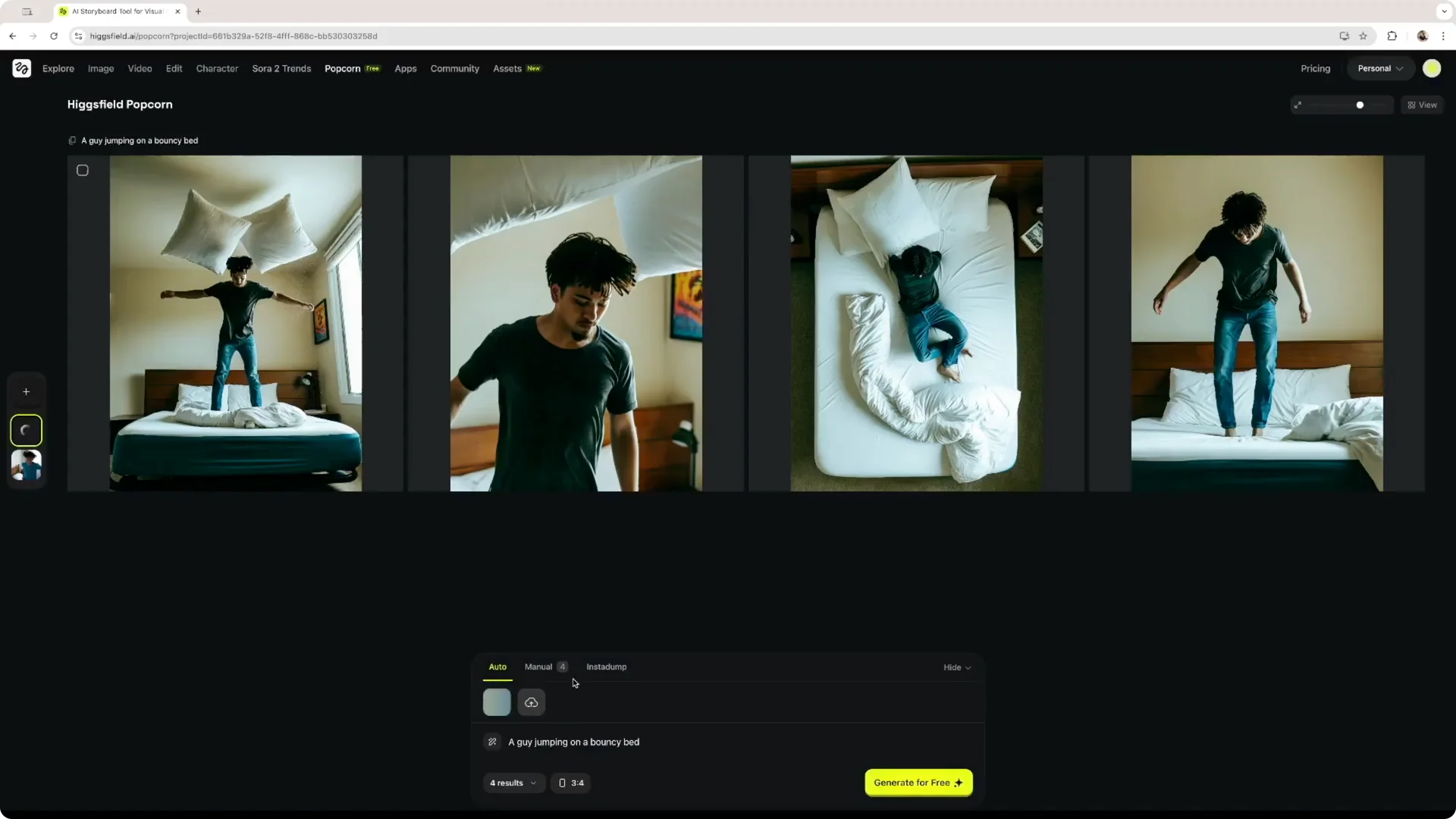Select the checkbox on the first image
Viewport: 1456px width, 819px height.
pos(83,170)
